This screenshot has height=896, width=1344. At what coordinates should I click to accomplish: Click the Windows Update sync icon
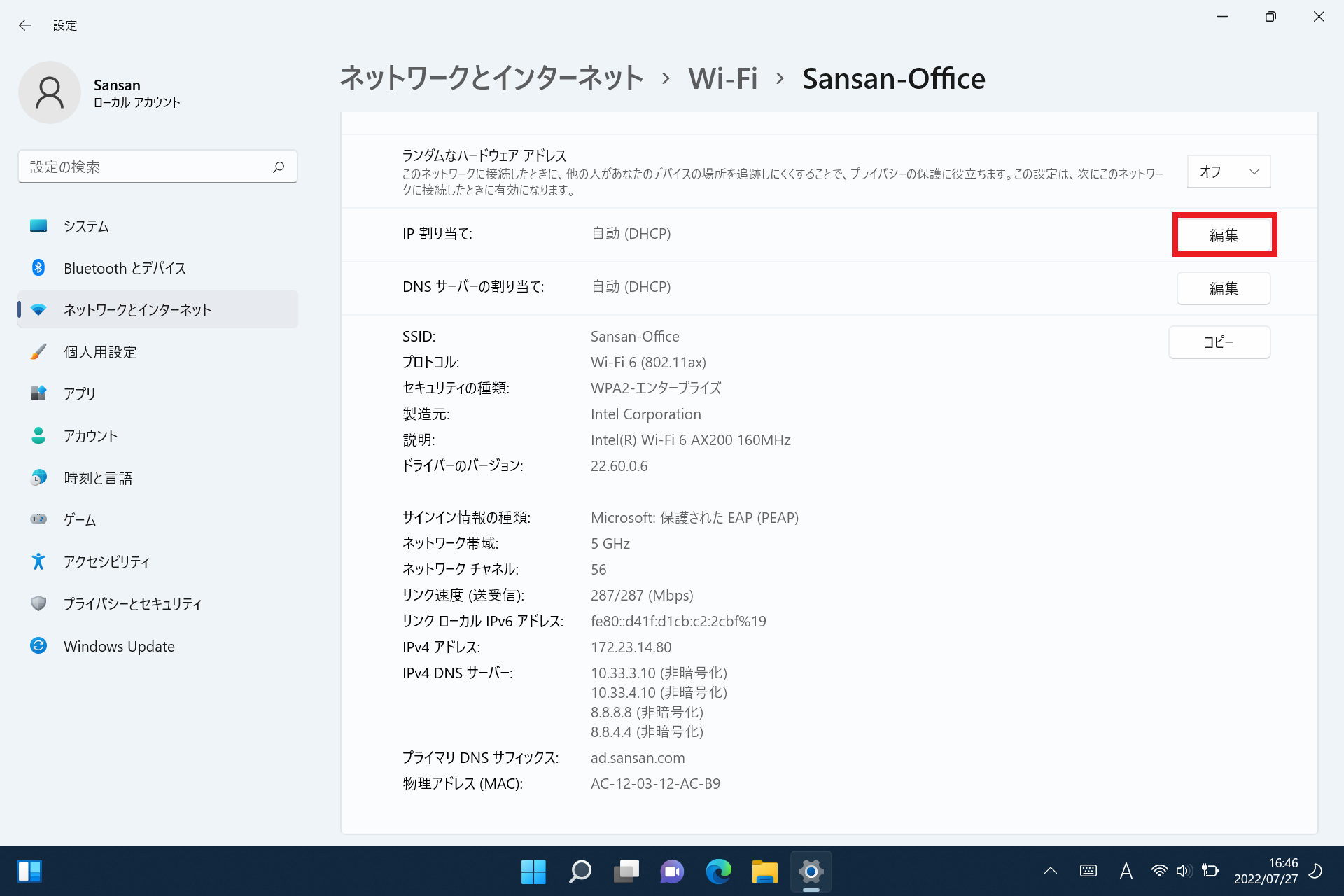pyautogui.click(x=38, y=645)
